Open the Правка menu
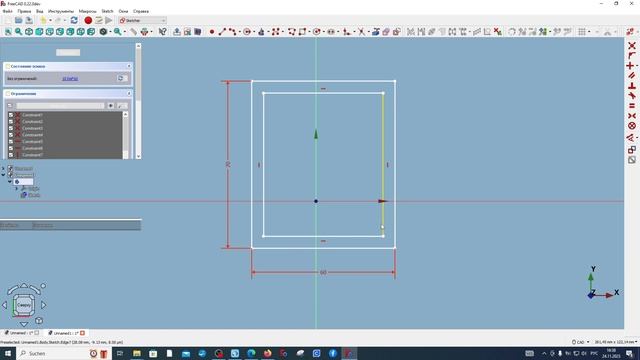Screen dimensions: 640x360 point(24,11)
